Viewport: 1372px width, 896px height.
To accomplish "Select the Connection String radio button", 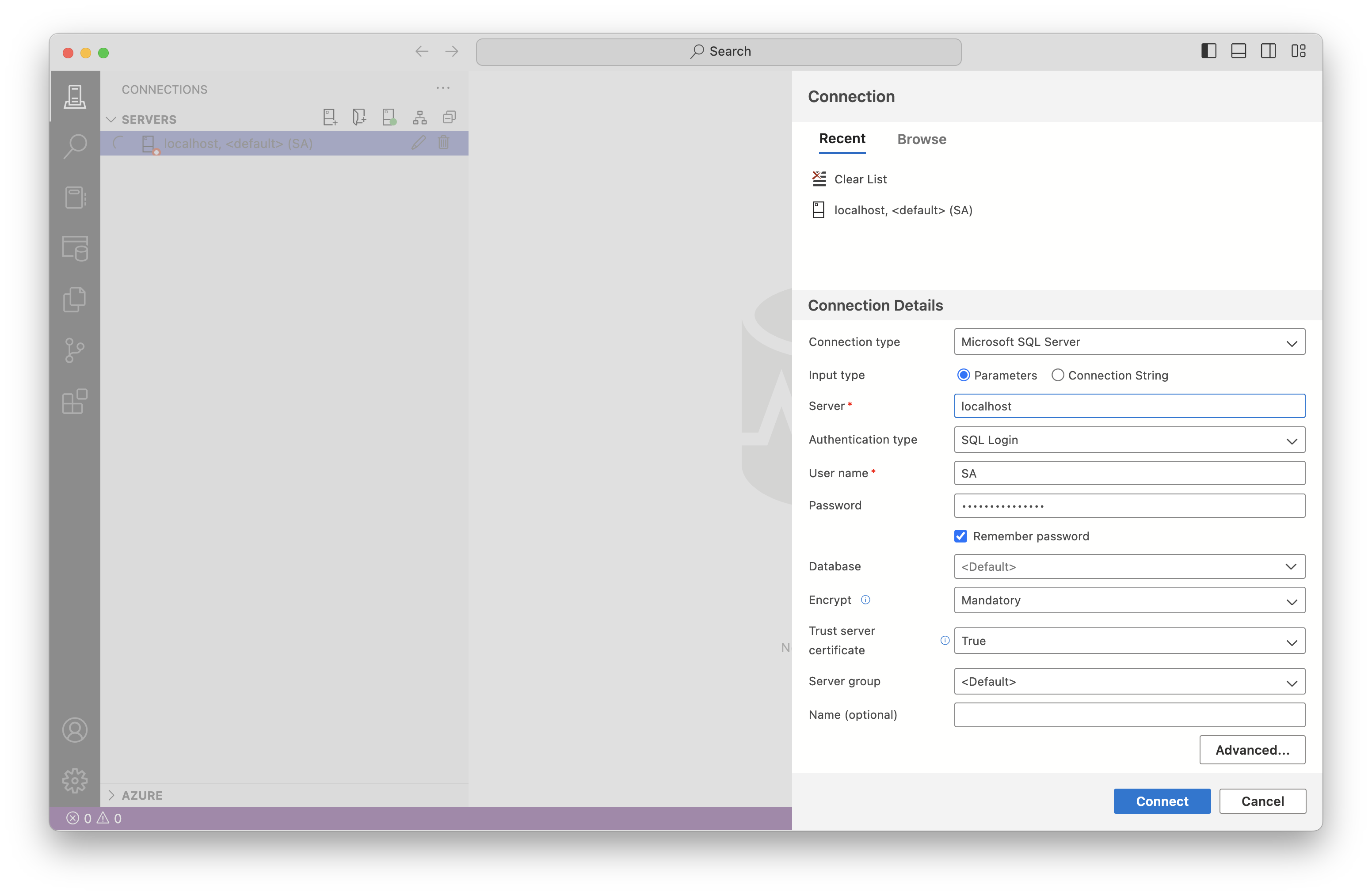I will coord(1057,375).
